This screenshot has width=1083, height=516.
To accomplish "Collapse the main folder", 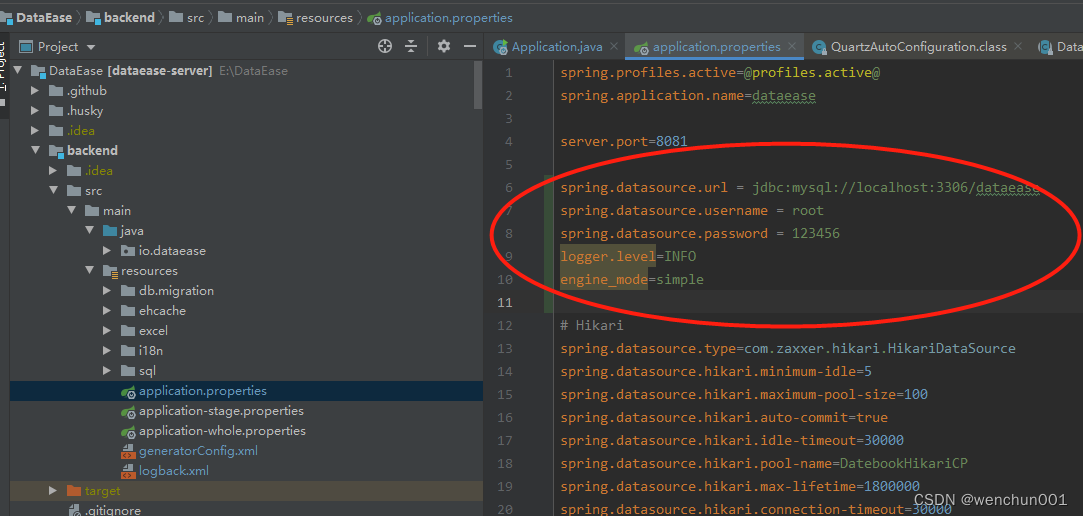I will (71, 211).
